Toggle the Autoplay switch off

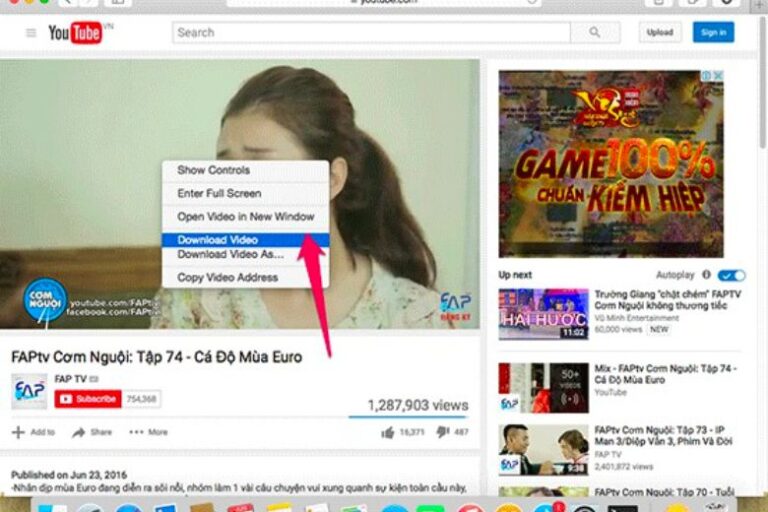coord(732,275)
